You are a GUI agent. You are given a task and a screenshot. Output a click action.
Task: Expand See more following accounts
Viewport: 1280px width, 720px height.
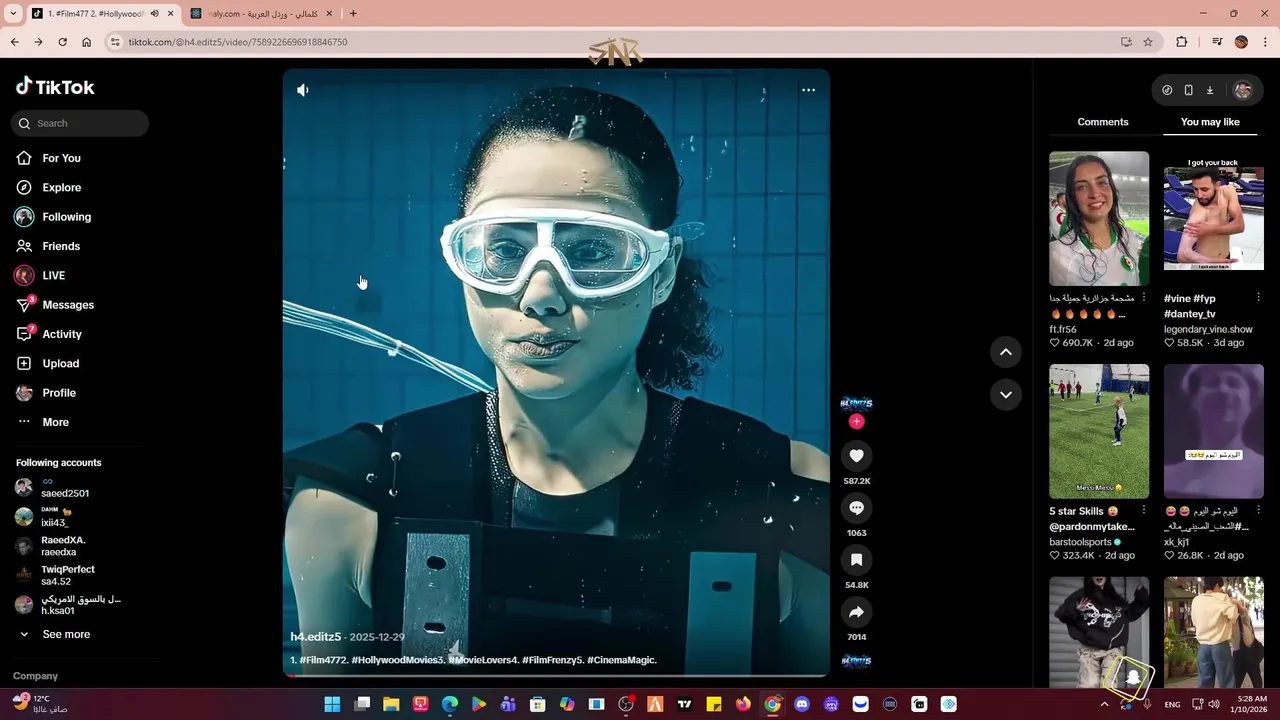[x=66, y=634]
